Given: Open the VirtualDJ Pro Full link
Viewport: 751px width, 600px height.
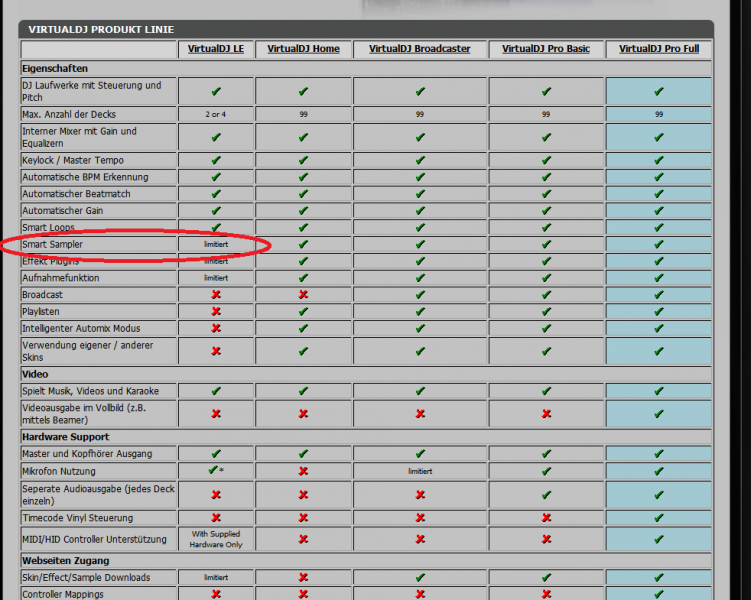Looking at the screenshot, I should (659, 49).
